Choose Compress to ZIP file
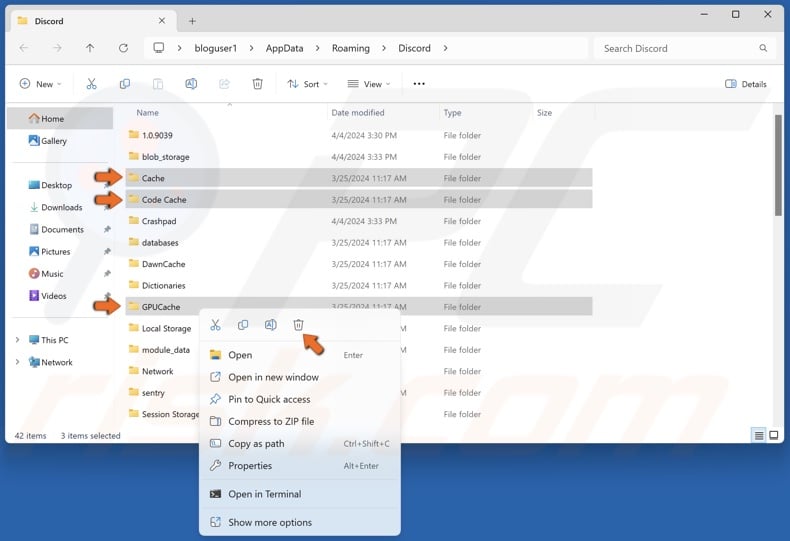Viewport: 790px width, 541px height. tap(300, 422)
